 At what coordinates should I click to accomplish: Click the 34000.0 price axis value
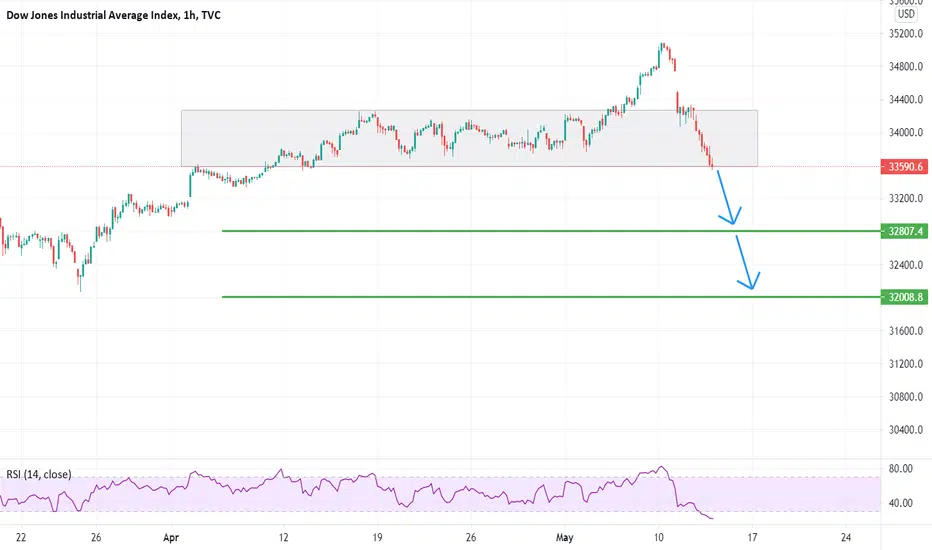pyautogui.click(x=906, y=133)
